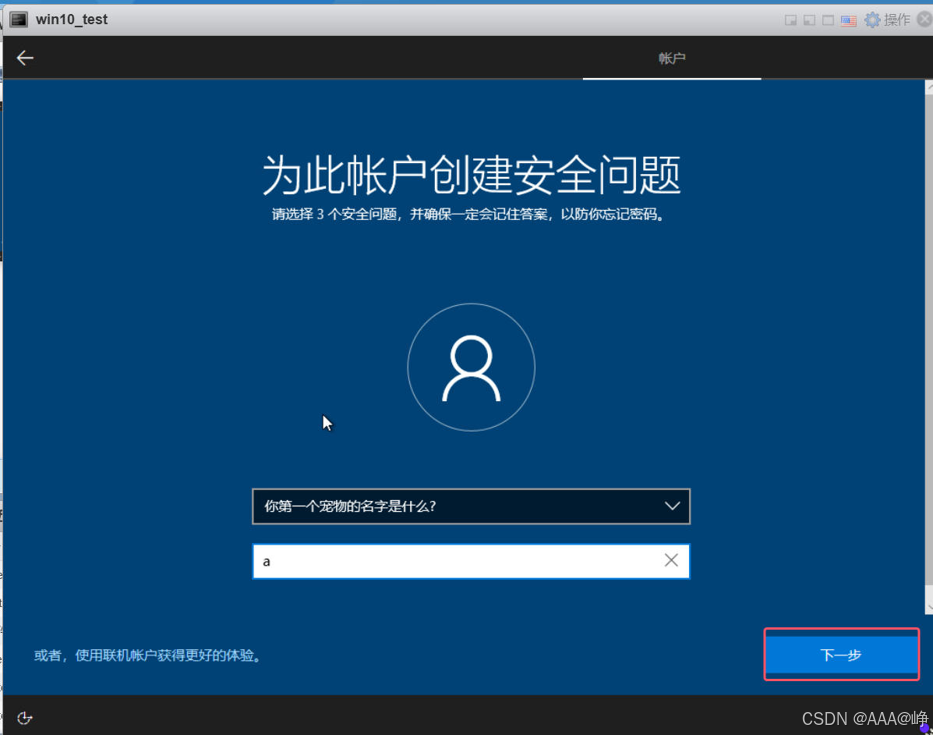Image resolution: width=933 pixels, height=735 pixels.
Task: Click the win10_test title text
Action: click(x=71, y=20)
